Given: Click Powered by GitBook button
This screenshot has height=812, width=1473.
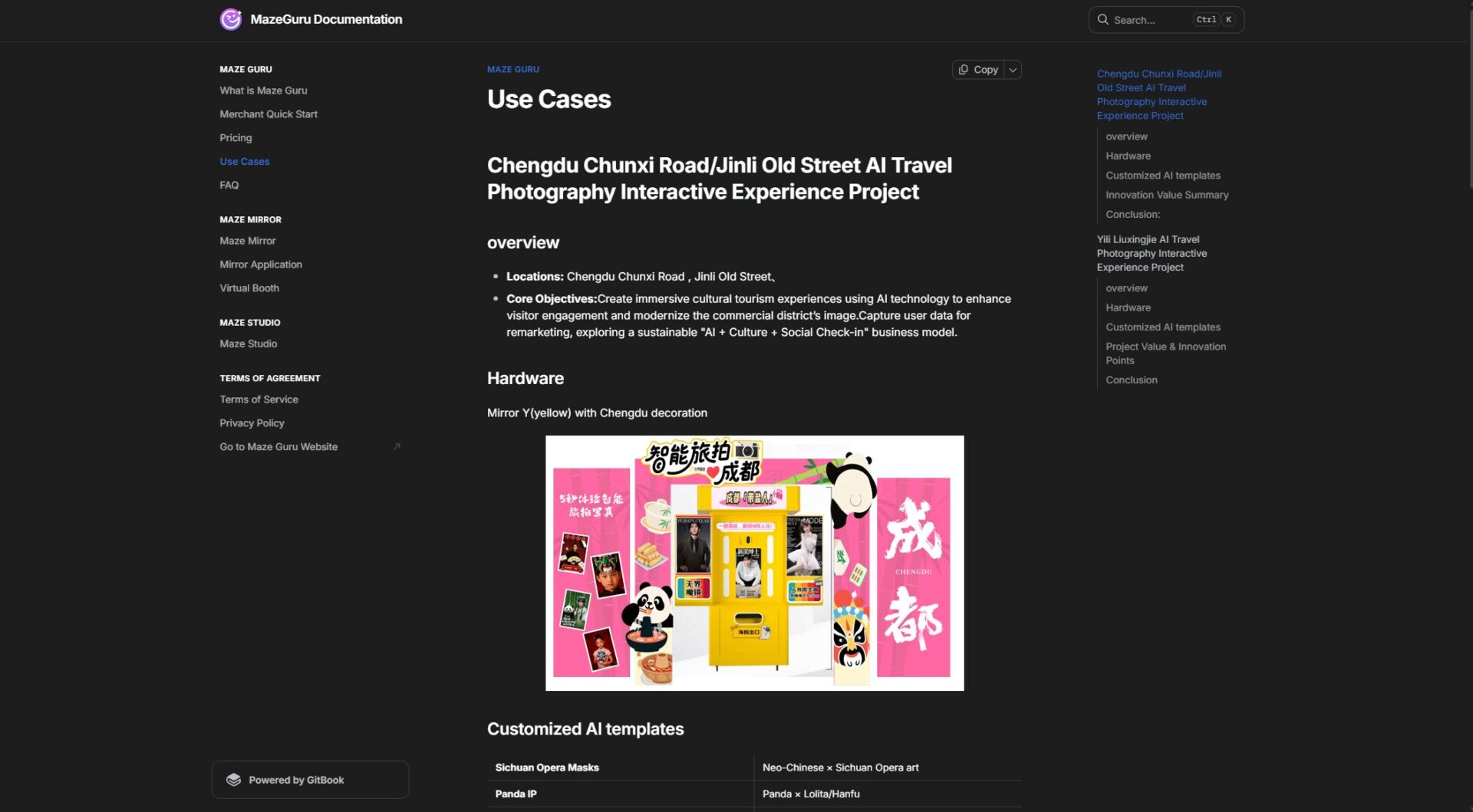Looking at the screenshot, I should pyautogui.click(x=310, y=780).
